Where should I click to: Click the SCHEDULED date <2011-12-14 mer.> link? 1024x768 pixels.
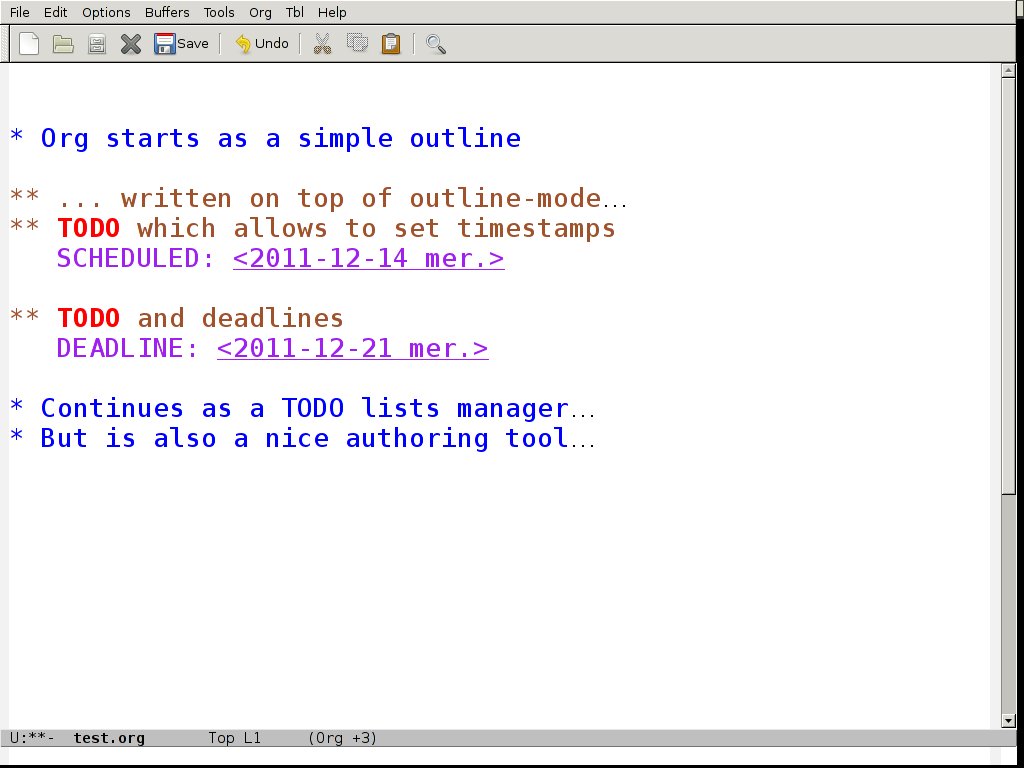pyautogui.click(x=368, y=259)
